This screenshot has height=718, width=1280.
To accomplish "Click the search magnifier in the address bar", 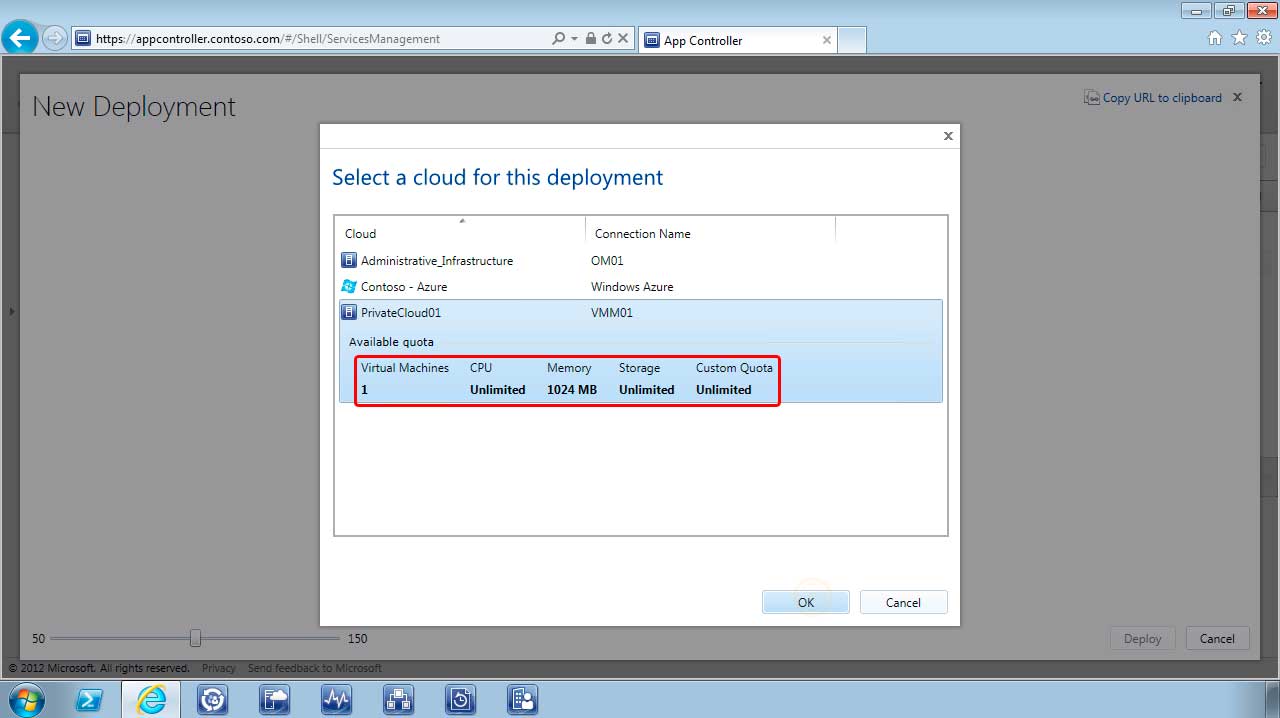I will click(x=559, y=38).
